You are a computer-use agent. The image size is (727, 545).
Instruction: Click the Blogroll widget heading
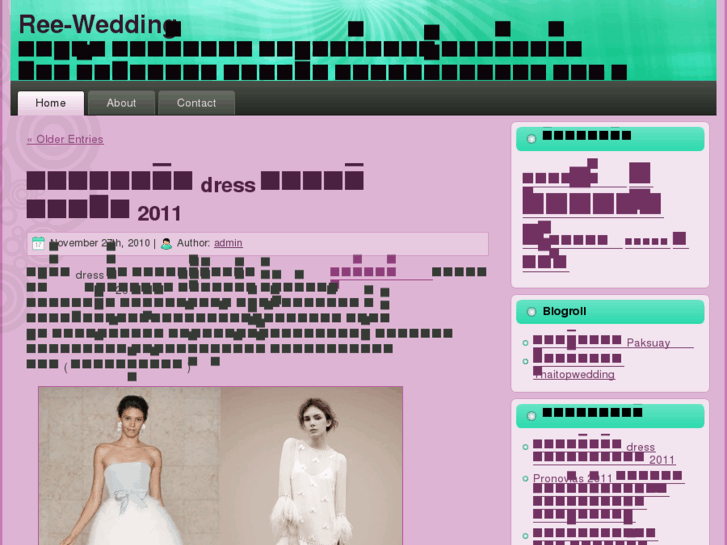coord(564,311)
